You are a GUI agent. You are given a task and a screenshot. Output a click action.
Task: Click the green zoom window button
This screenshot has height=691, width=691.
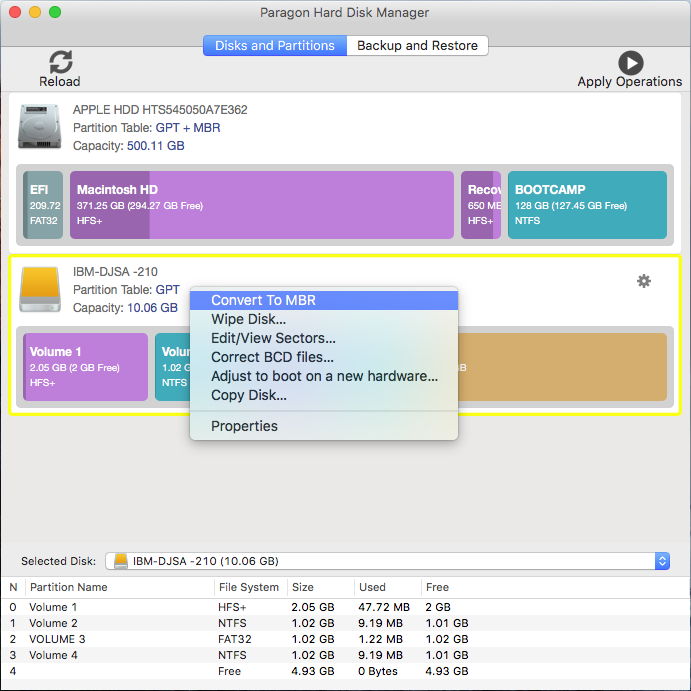pyautogui.click(x=55, y=12)
